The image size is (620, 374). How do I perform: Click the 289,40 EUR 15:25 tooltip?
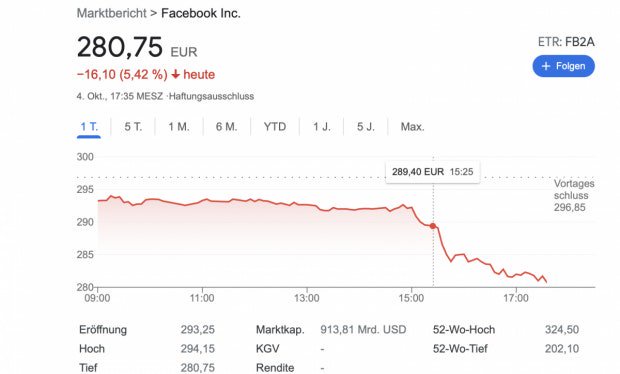pos(433,172)
